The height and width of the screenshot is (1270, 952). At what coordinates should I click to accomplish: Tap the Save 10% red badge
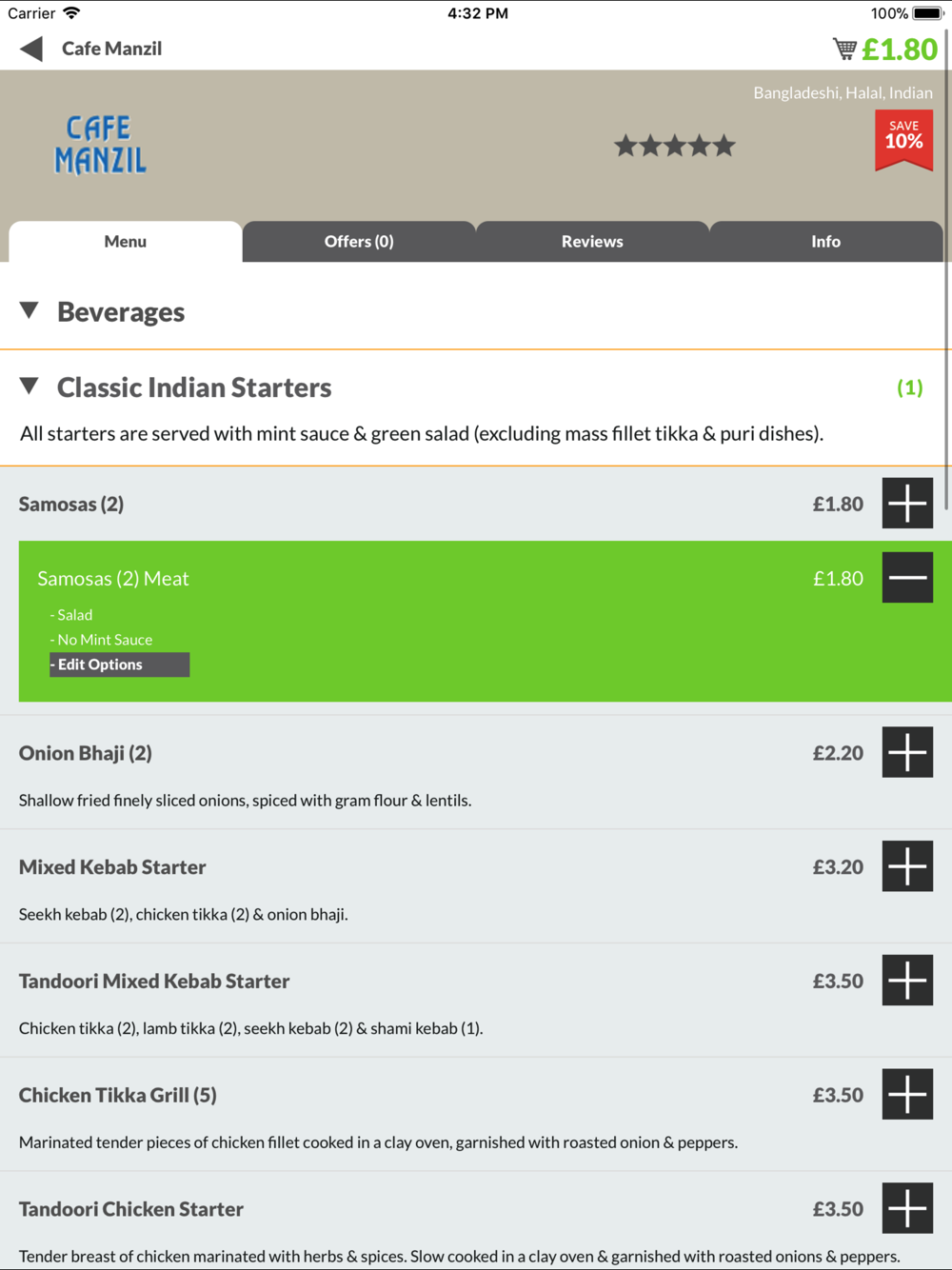click(x=903, y=141)
